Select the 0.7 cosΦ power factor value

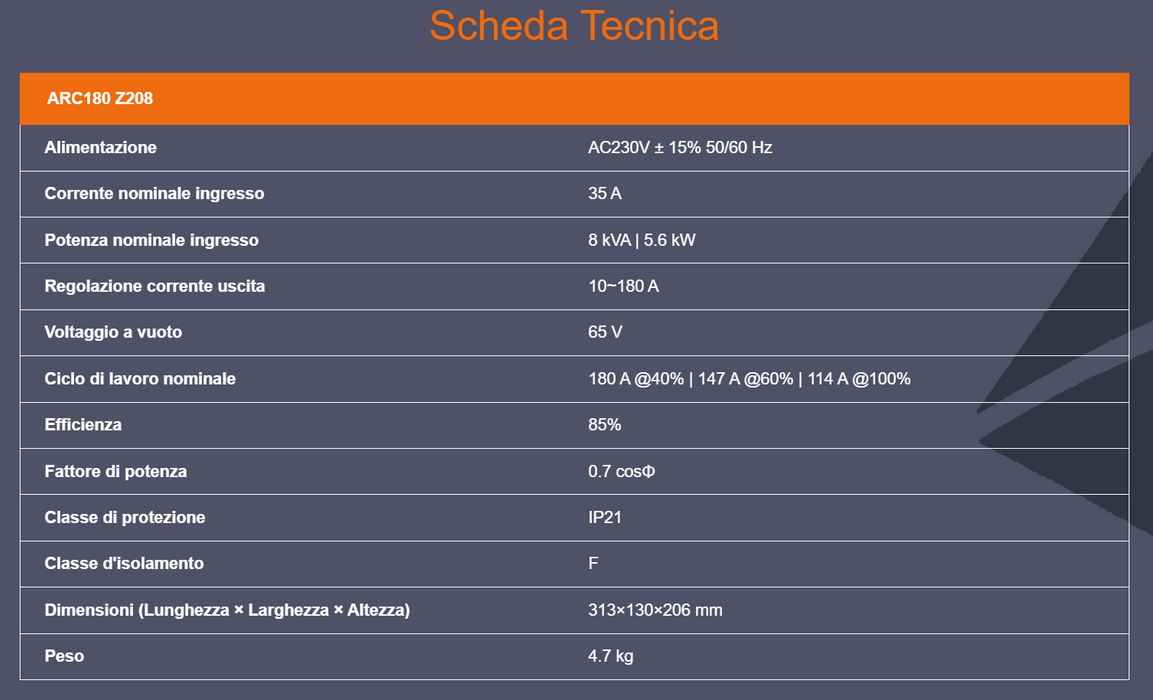[x=621, y=471]
